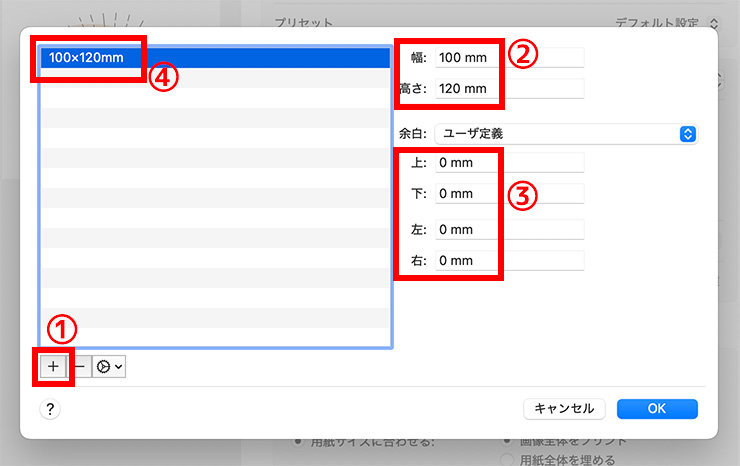Click the first empty row below 100×120mm

(x=214, y=78)
